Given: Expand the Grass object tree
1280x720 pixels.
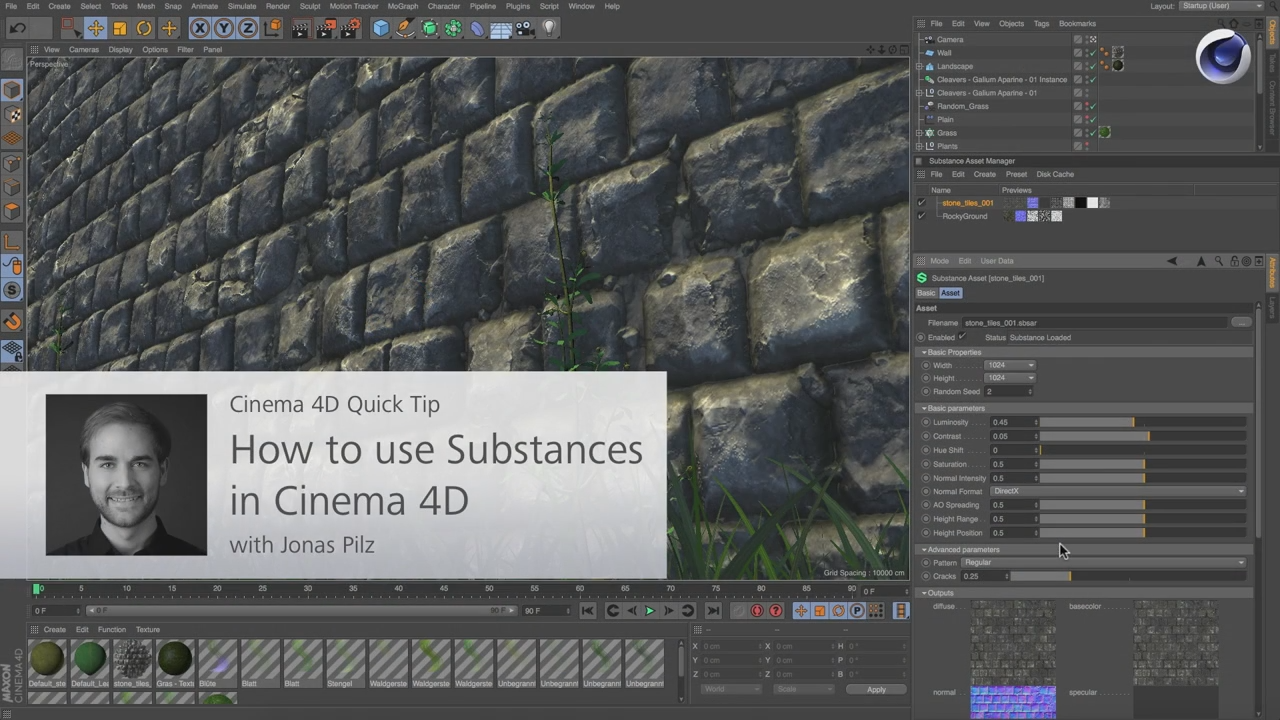Looking at the screenshot, I should click(919, 133).
